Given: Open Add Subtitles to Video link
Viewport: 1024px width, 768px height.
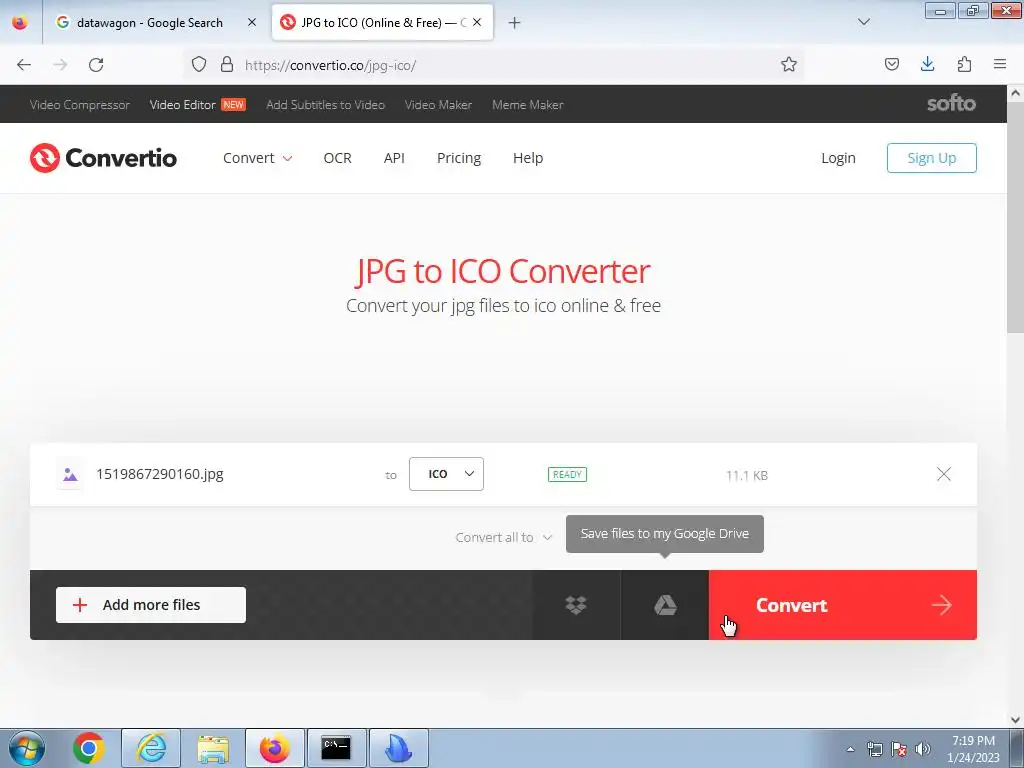Looking at the screenshot, I should click(x=325, y=104).
